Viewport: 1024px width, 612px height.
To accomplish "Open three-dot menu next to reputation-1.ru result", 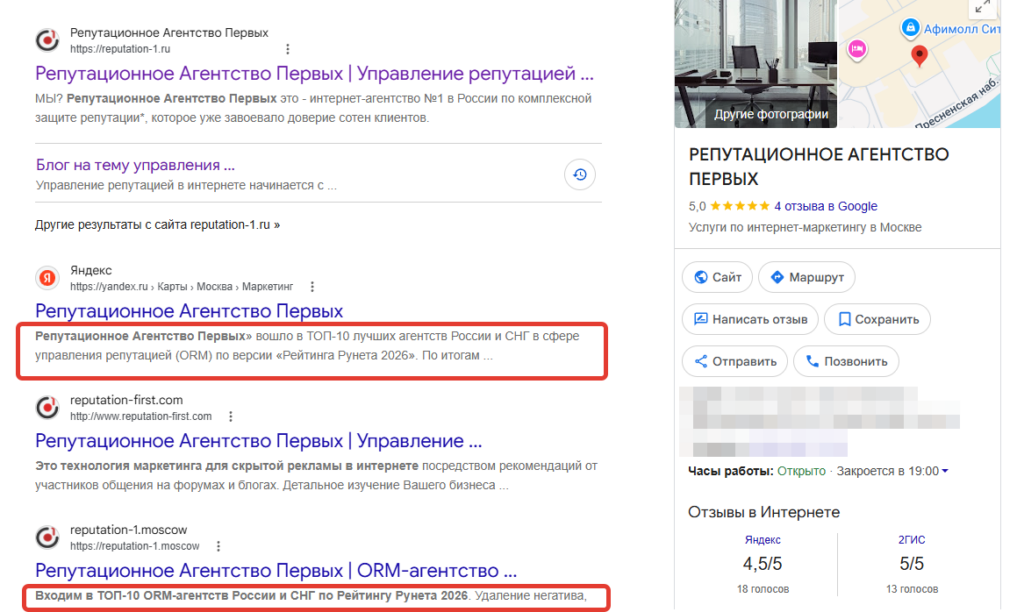I will 287,49.
